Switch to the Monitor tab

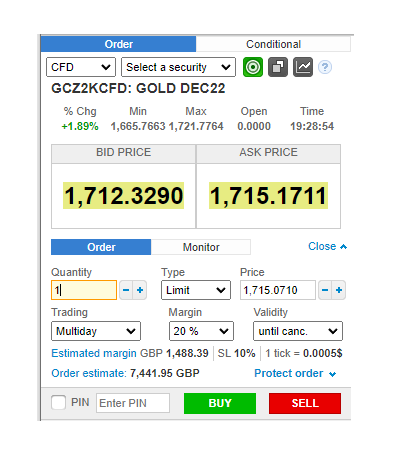201,247
